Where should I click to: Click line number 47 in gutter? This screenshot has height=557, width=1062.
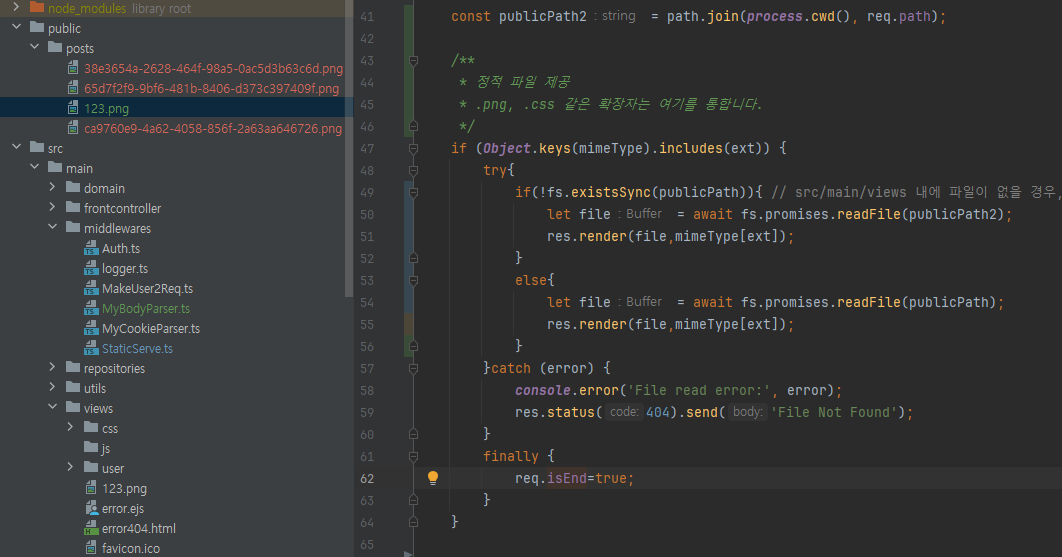click(367, 148)
